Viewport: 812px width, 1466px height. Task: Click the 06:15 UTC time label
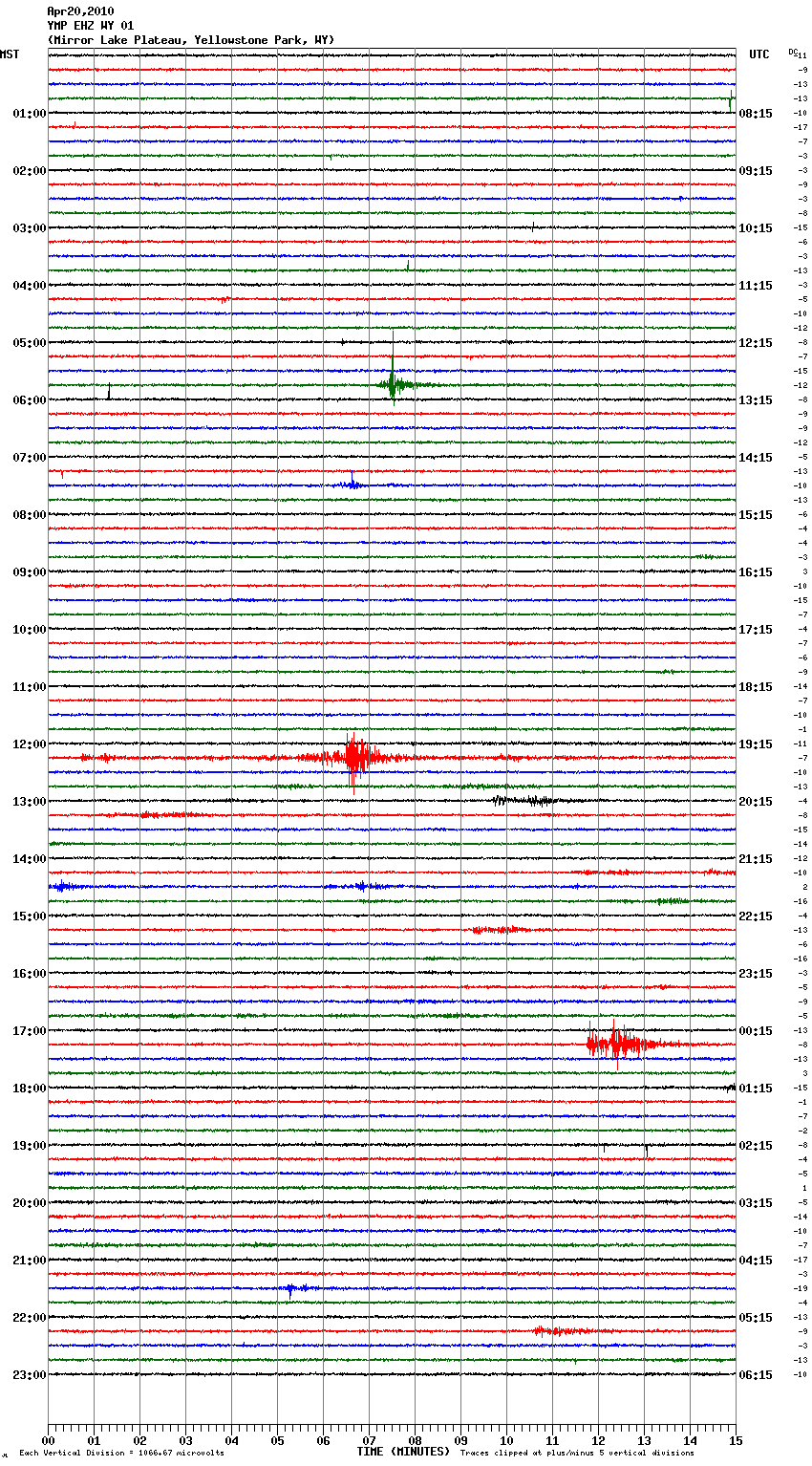(x=756, y=1375)
